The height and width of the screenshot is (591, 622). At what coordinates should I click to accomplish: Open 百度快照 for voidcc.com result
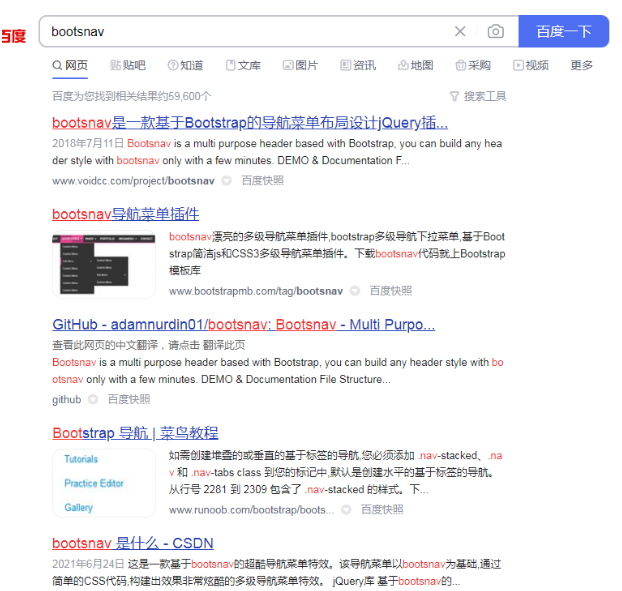pos(263,181)
